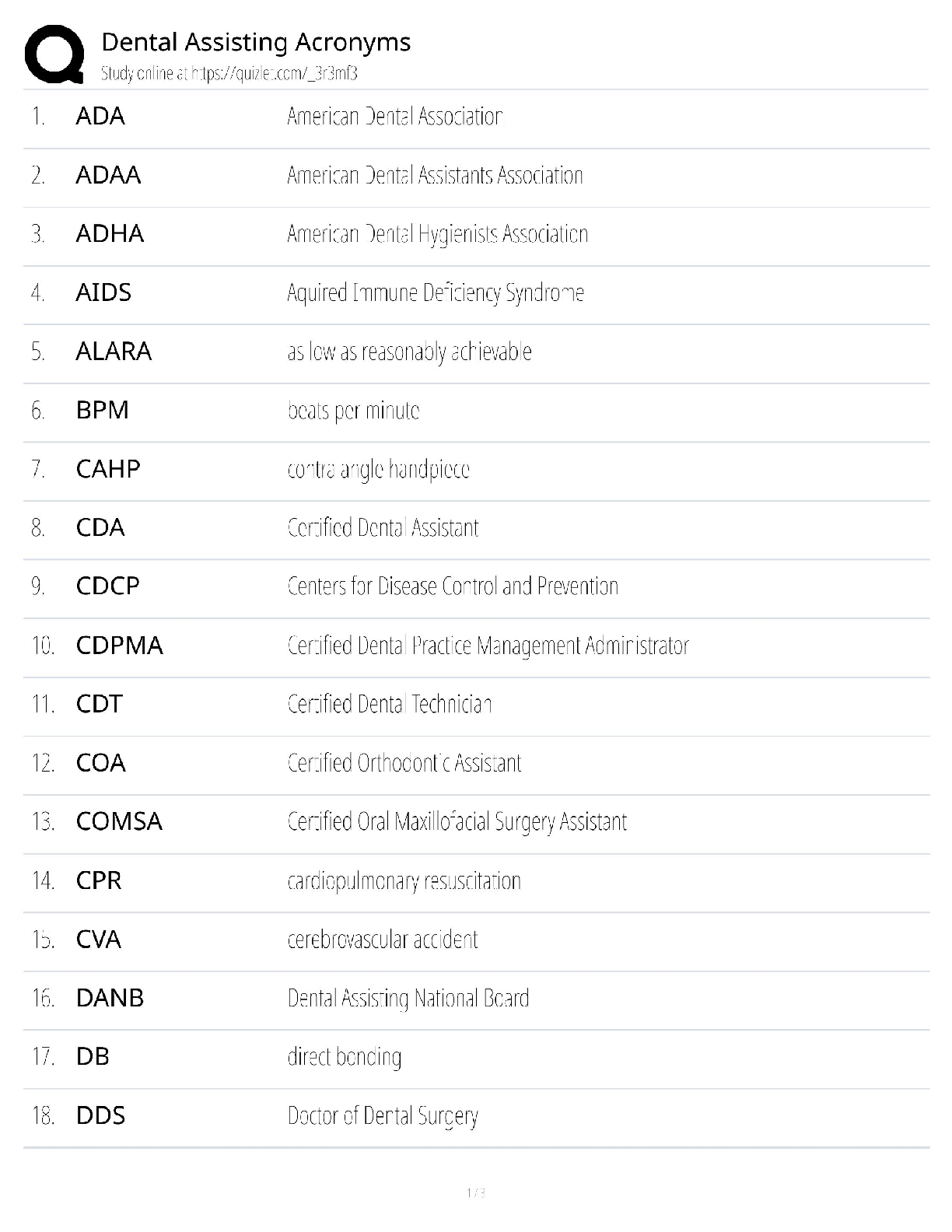This screenshot has width=952, height=1232.
Task: Click the Dental Assisting Acronyms title
Action: point(256,42)
